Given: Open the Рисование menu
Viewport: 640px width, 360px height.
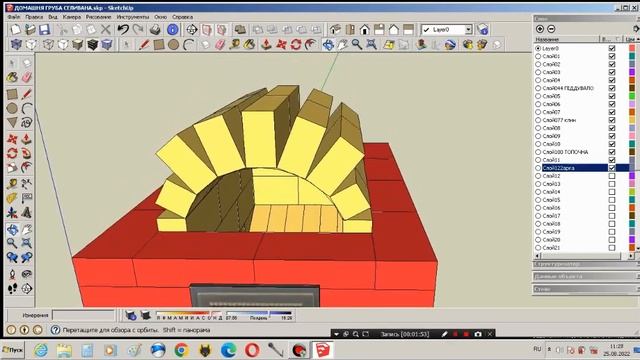Looking at the screenshot, I should pyautogui.click(x=98, y=17).
